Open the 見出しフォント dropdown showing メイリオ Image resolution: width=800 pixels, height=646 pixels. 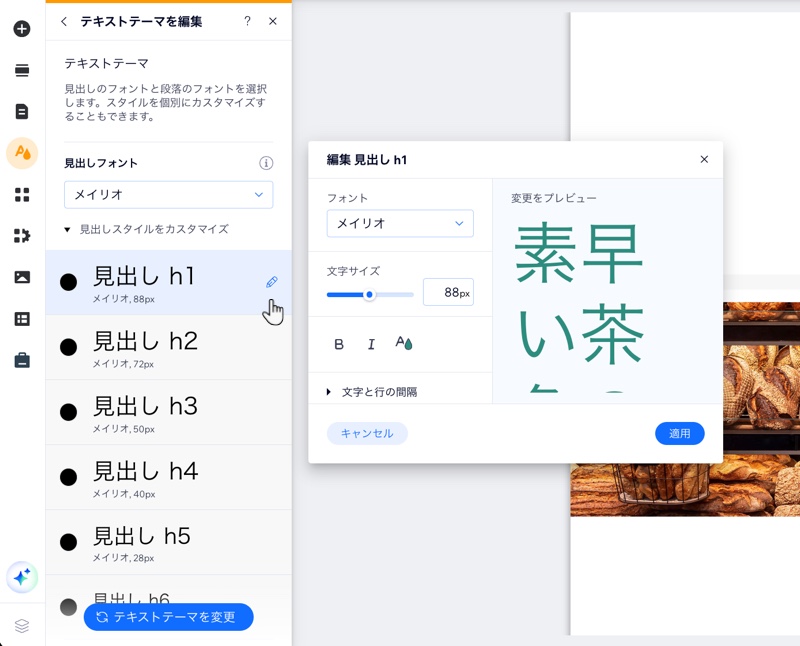point(168,195)
